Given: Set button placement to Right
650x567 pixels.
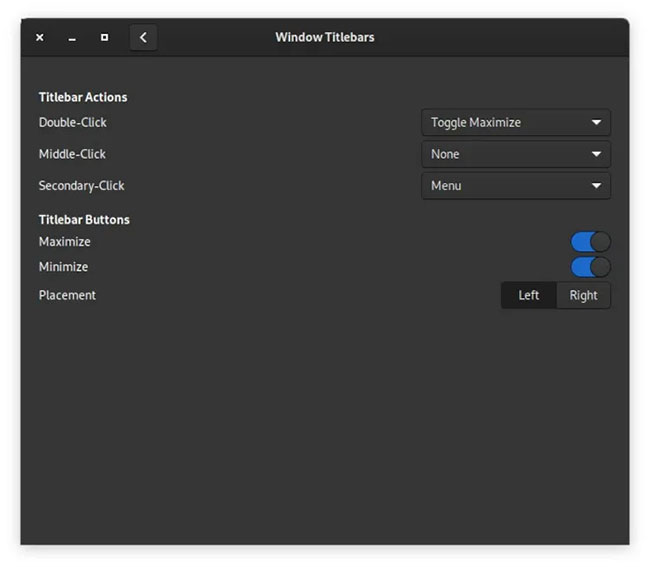Looking at the screenshot, I should (583, 295).
